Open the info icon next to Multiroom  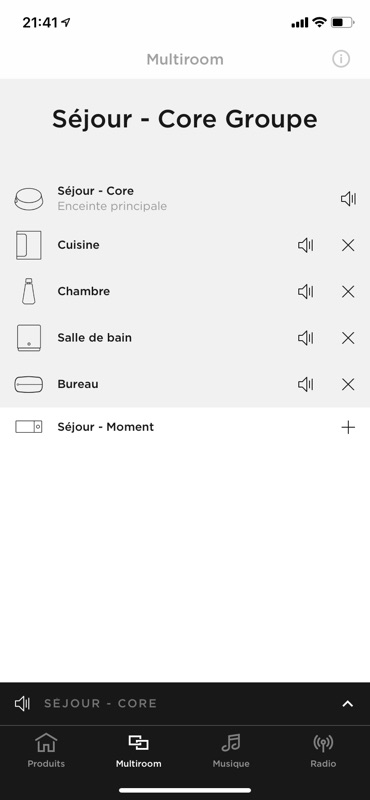click(341, 59)
